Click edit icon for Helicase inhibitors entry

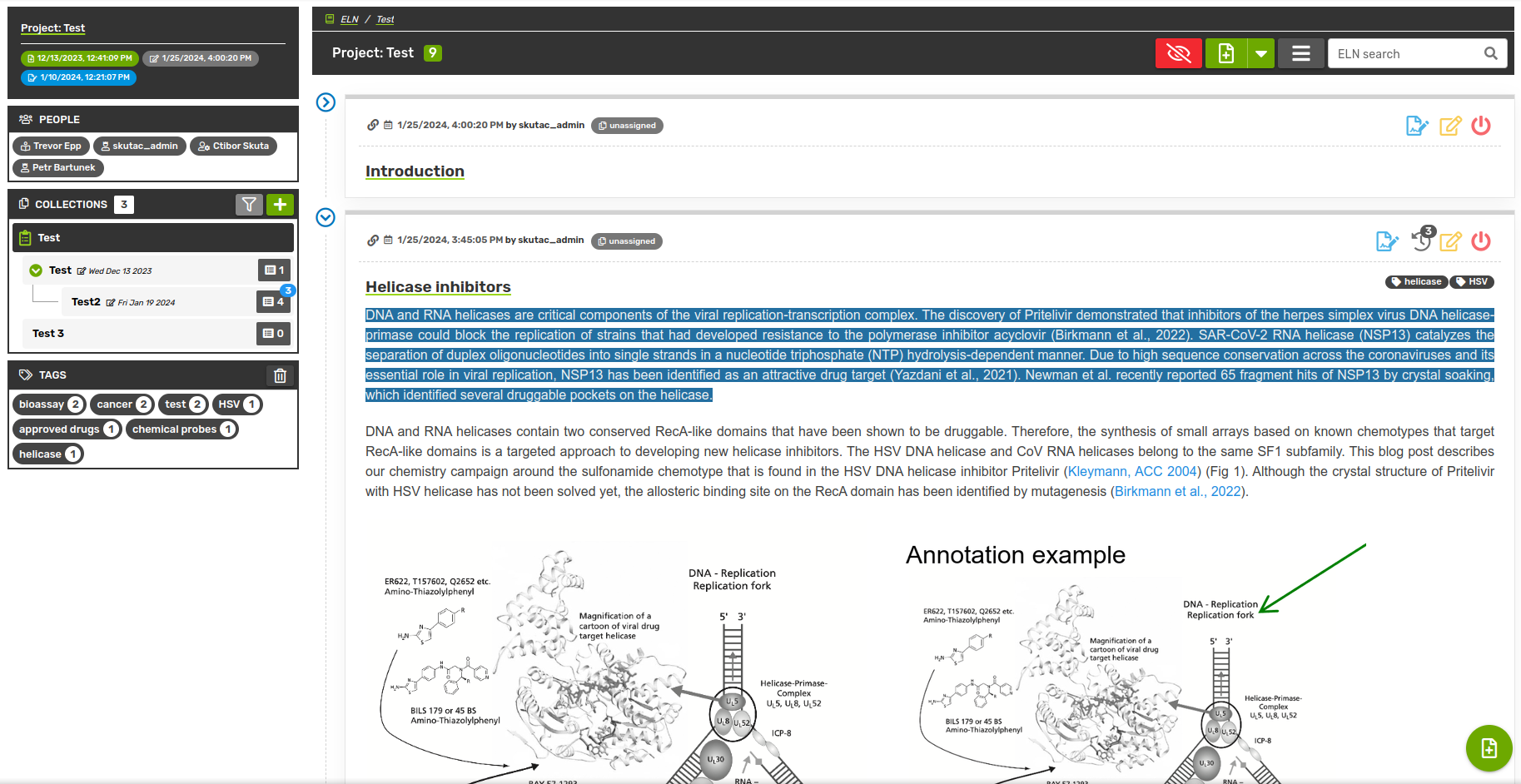pyautogui.click(x=1450, y=241)
